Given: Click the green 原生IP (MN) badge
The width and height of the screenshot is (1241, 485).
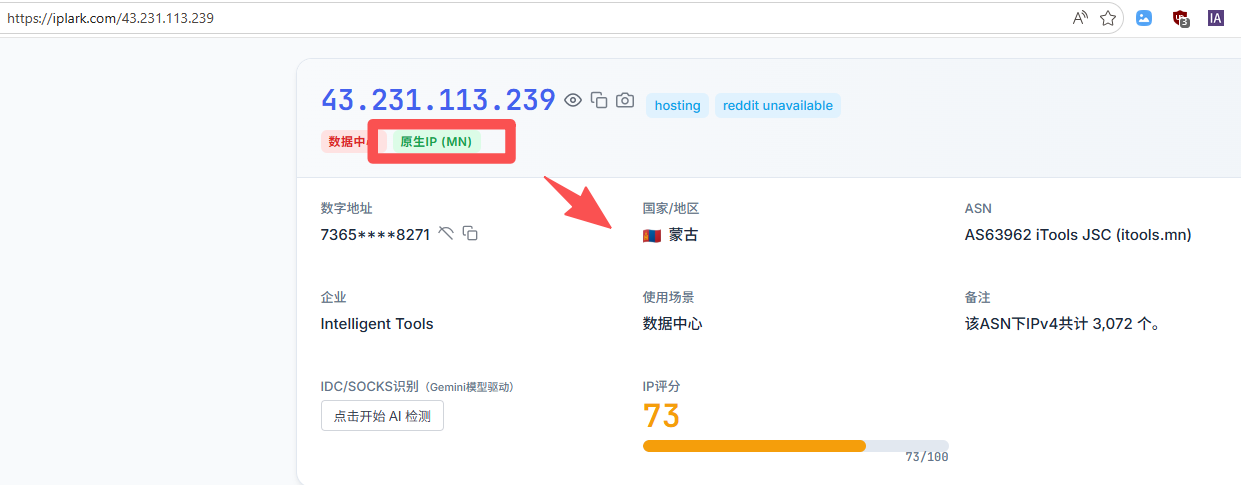Looking at the screenshot, I should click(436, 142).
